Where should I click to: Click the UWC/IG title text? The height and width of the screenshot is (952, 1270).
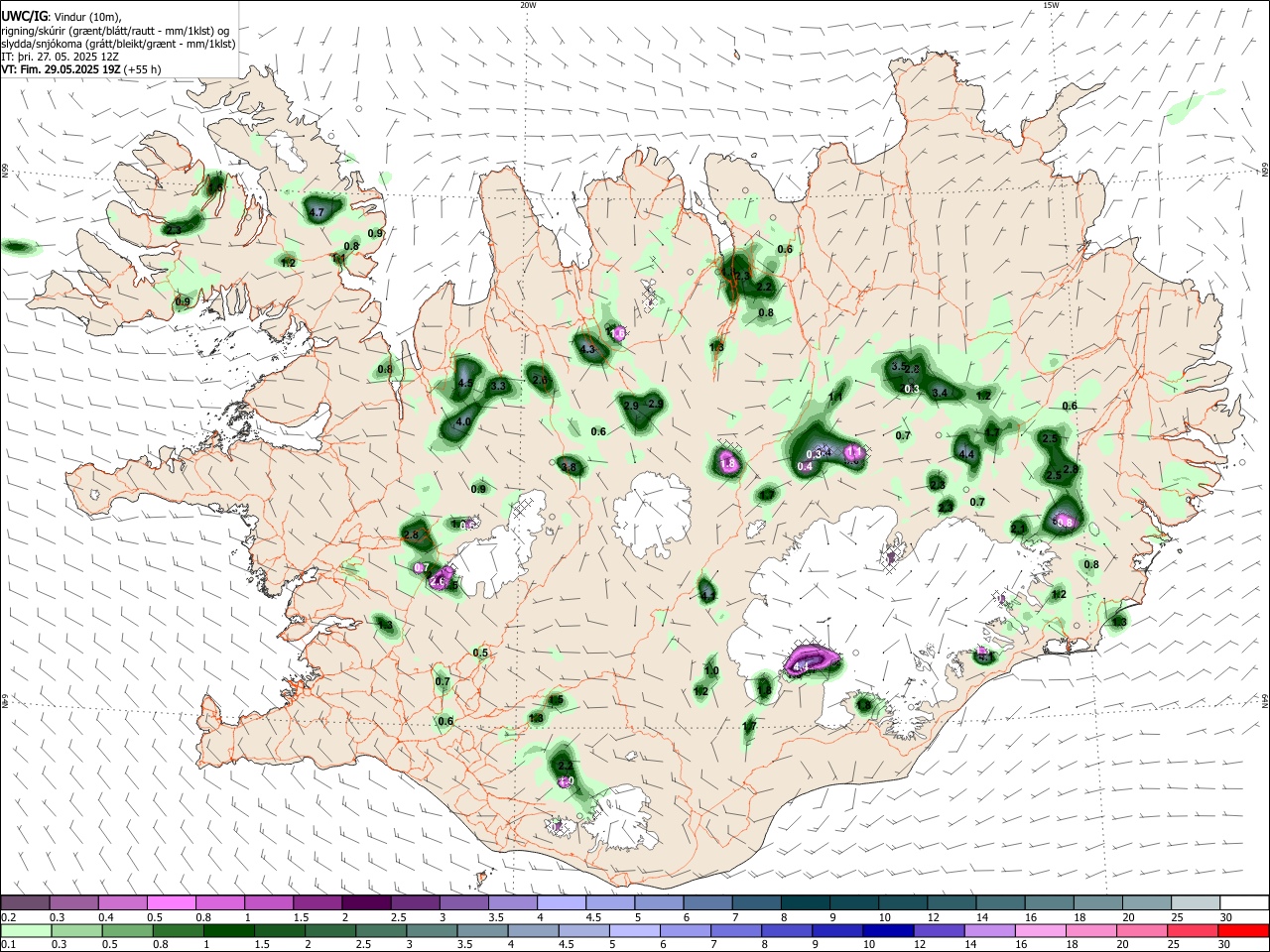24,16
